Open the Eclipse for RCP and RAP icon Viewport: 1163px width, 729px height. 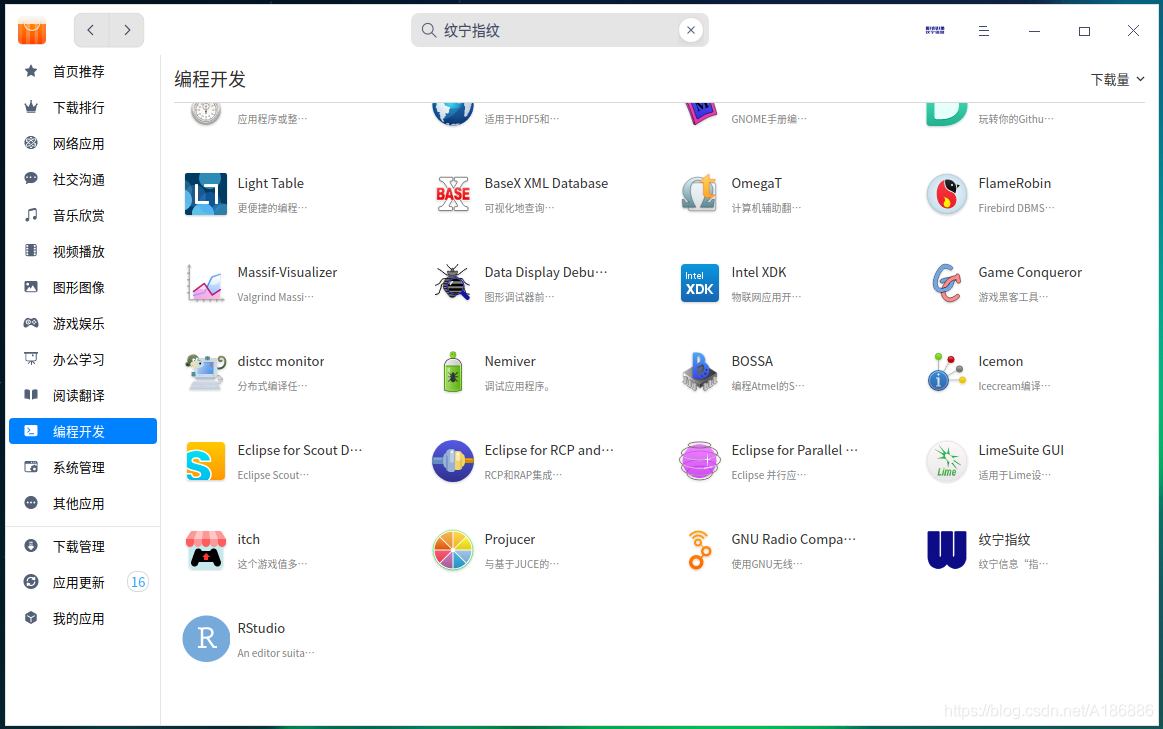click(452, 461)
